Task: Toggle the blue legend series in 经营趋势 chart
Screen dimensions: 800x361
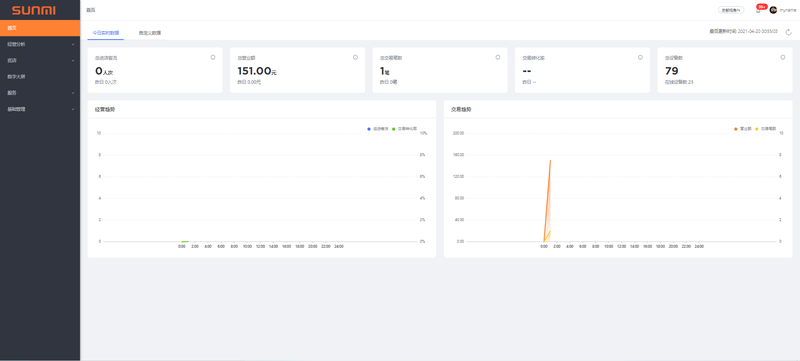Action: tap(378, 129)
